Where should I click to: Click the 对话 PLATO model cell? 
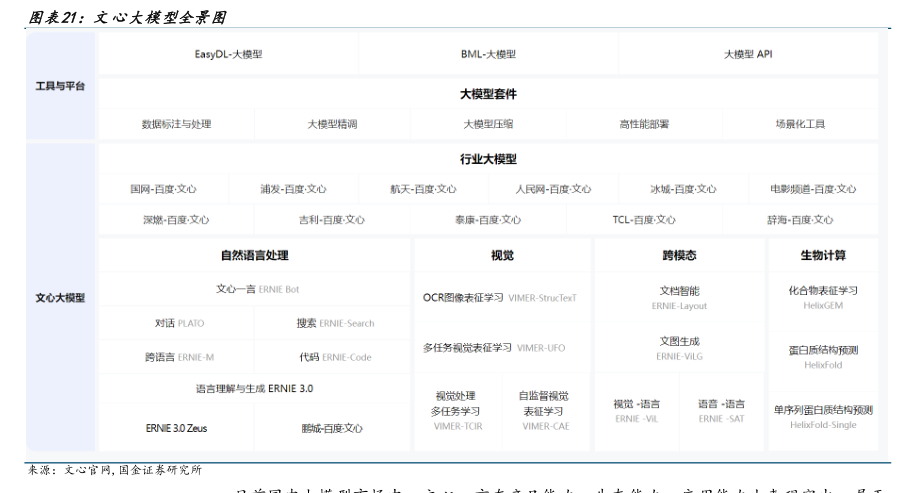(179, 323)
